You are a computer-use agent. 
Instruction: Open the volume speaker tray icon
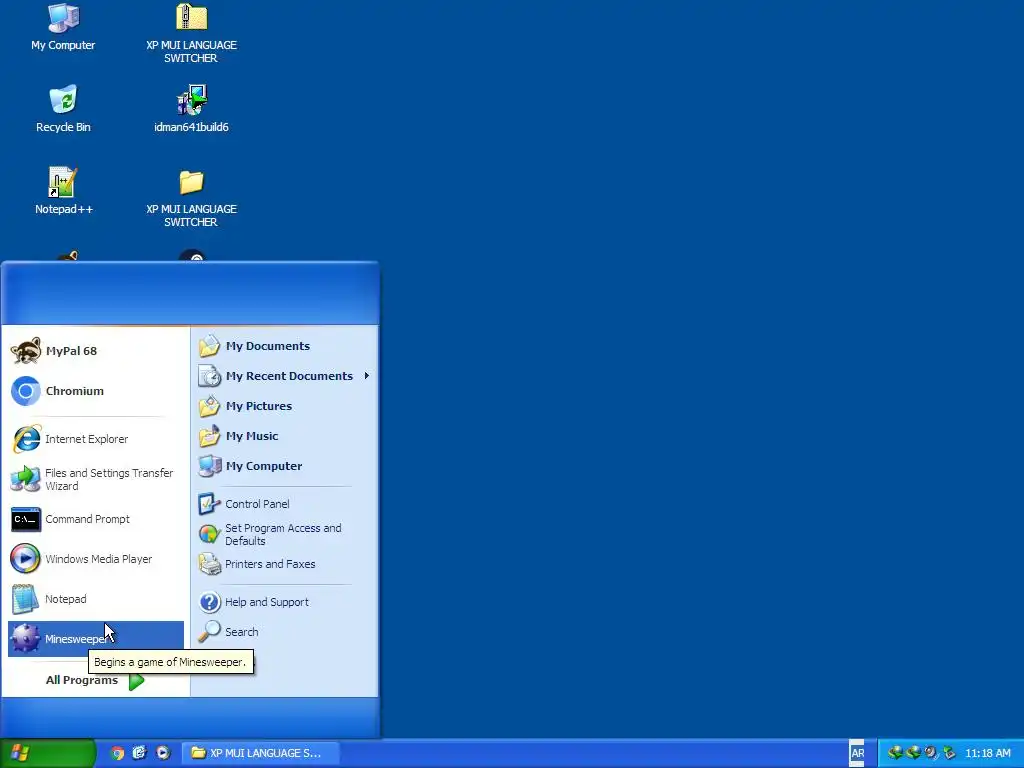tap(931, 753)
